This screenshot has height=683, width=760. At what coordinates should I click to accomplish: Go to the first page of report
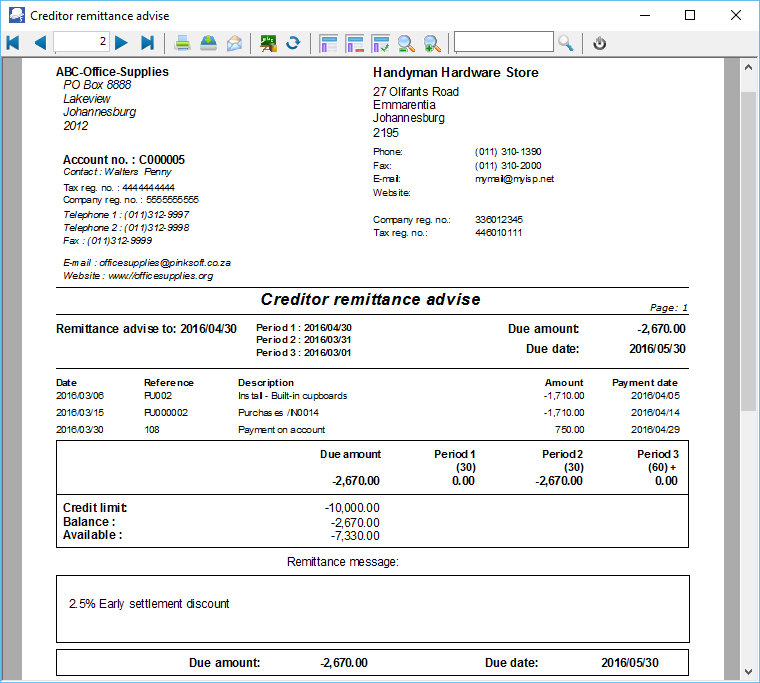[x=13, y=43]
